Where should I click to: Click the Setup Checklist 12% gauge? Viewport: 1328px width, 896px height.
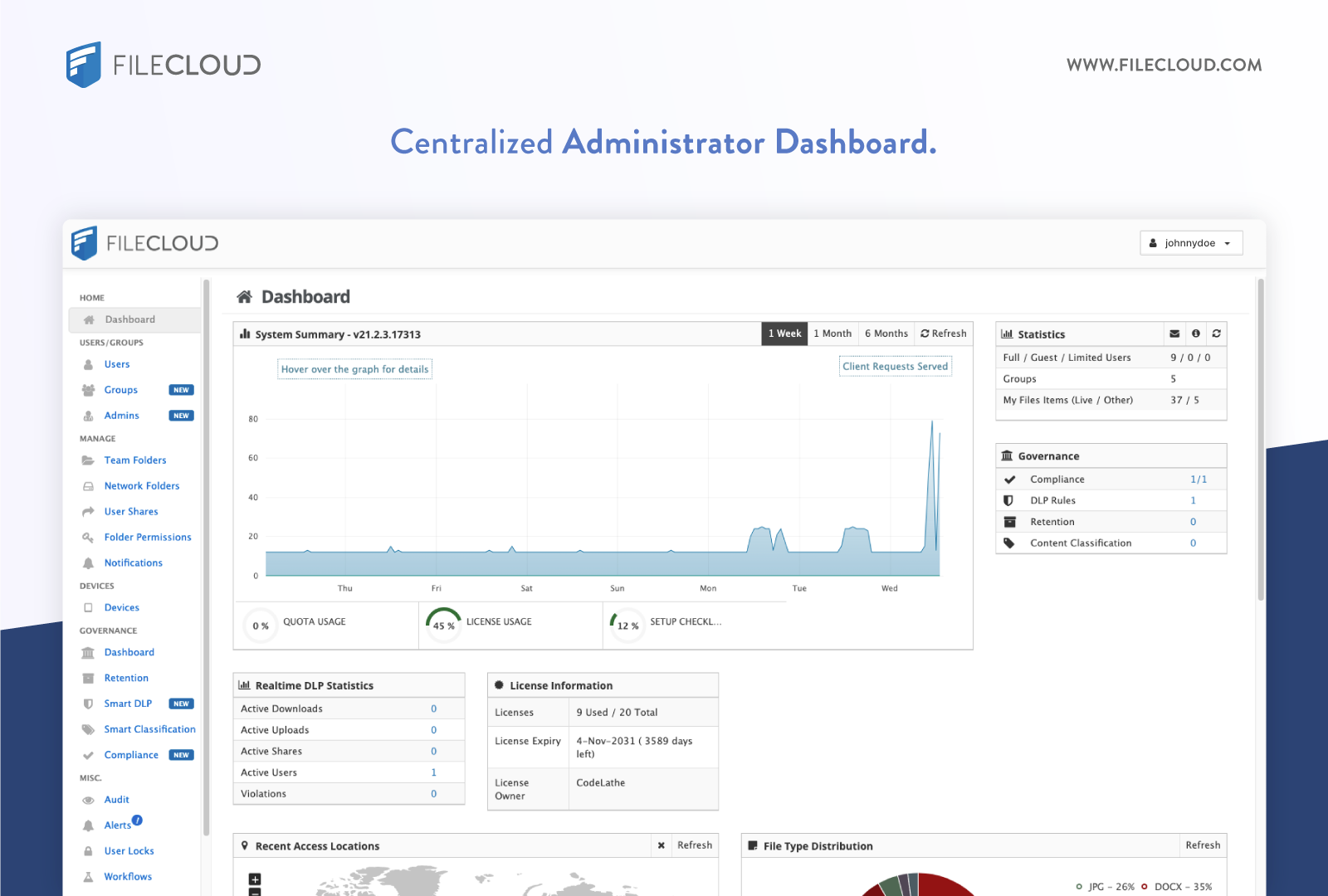pyautogui.click(x=627, y=625)
